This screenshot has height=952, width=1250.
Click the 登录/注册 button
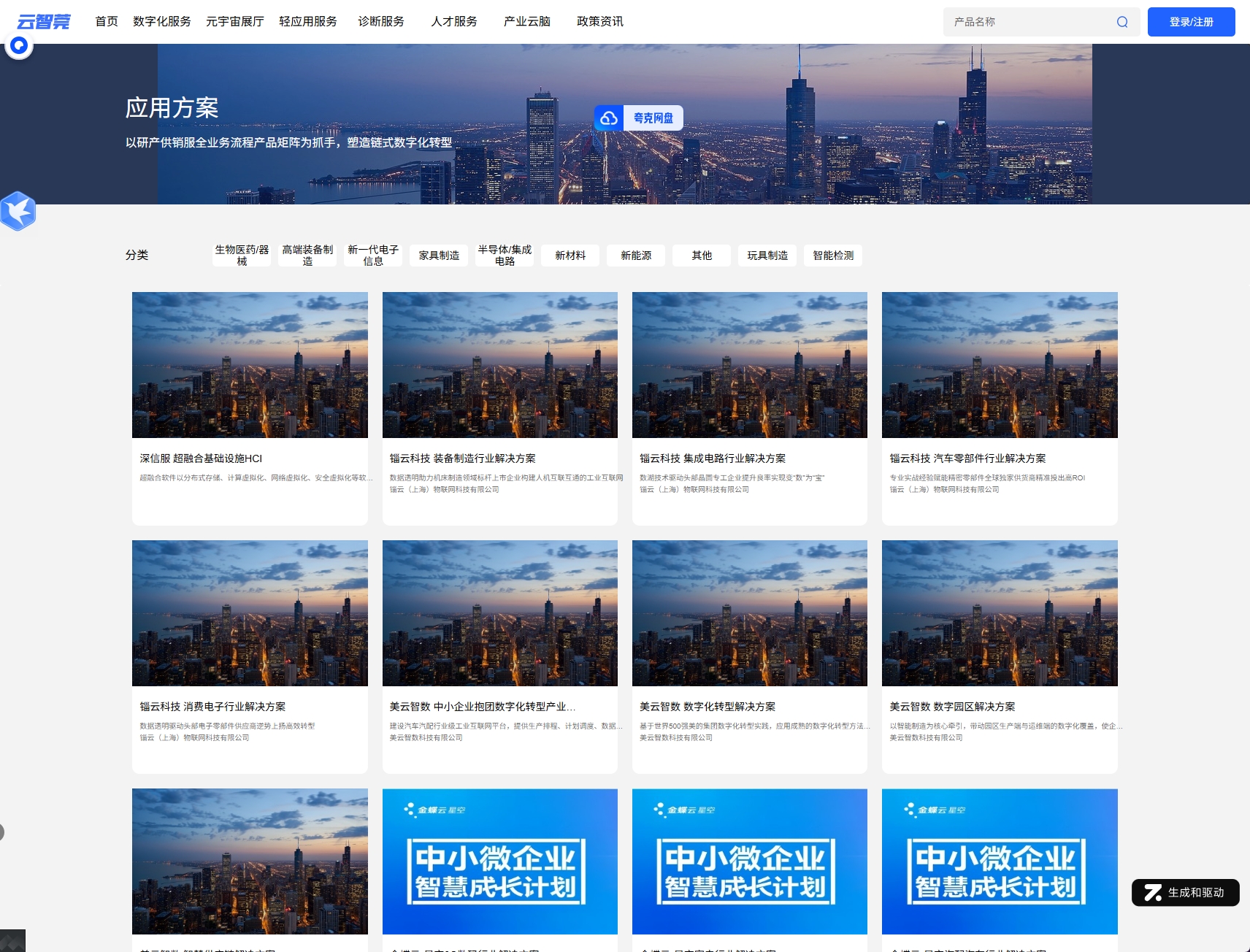click(1191, 22)
